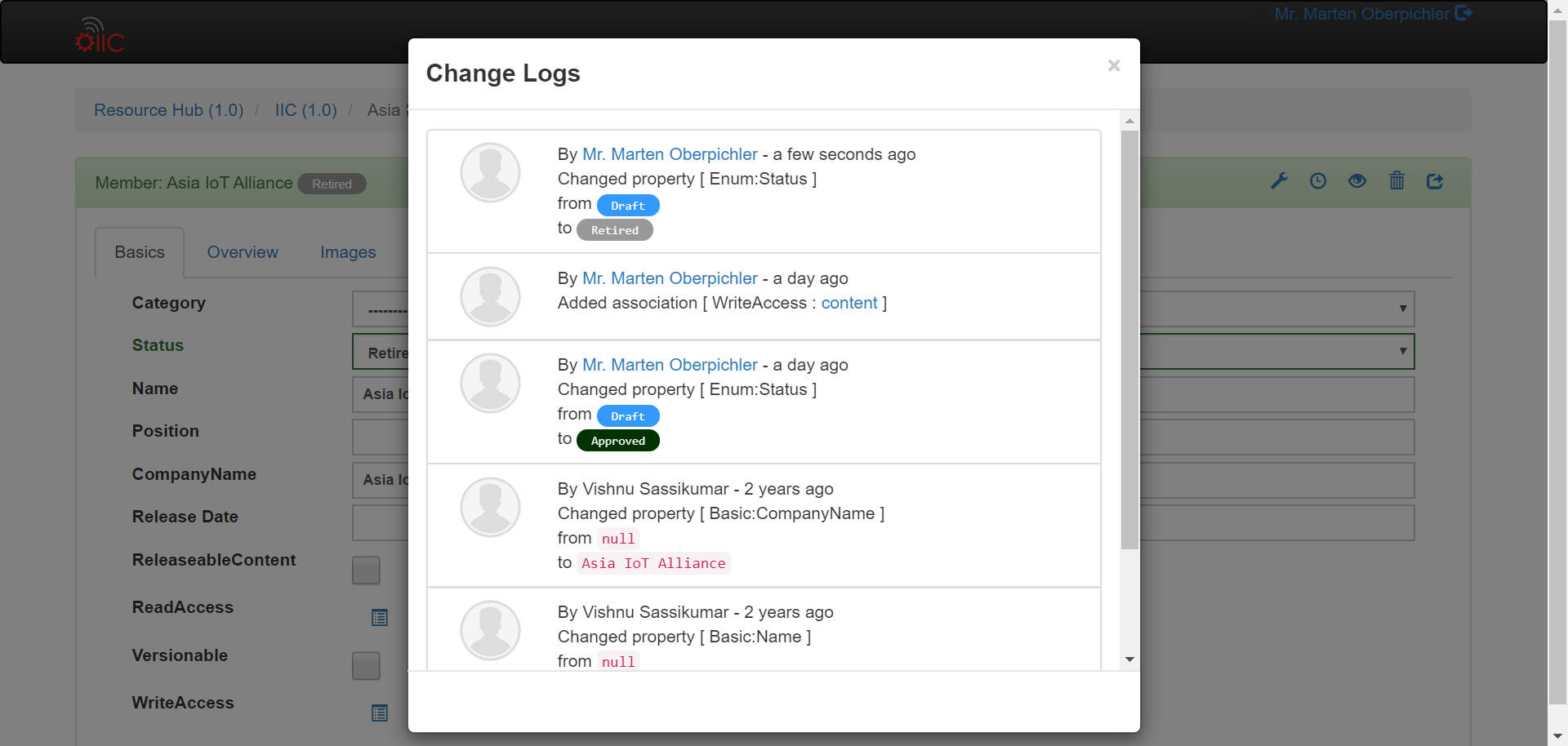Image resolution: width=1568 pixels, height=746 pixels.
Task: Open the ReadAccess list icon
Action: pyautogui.click(x=380, y=618)
